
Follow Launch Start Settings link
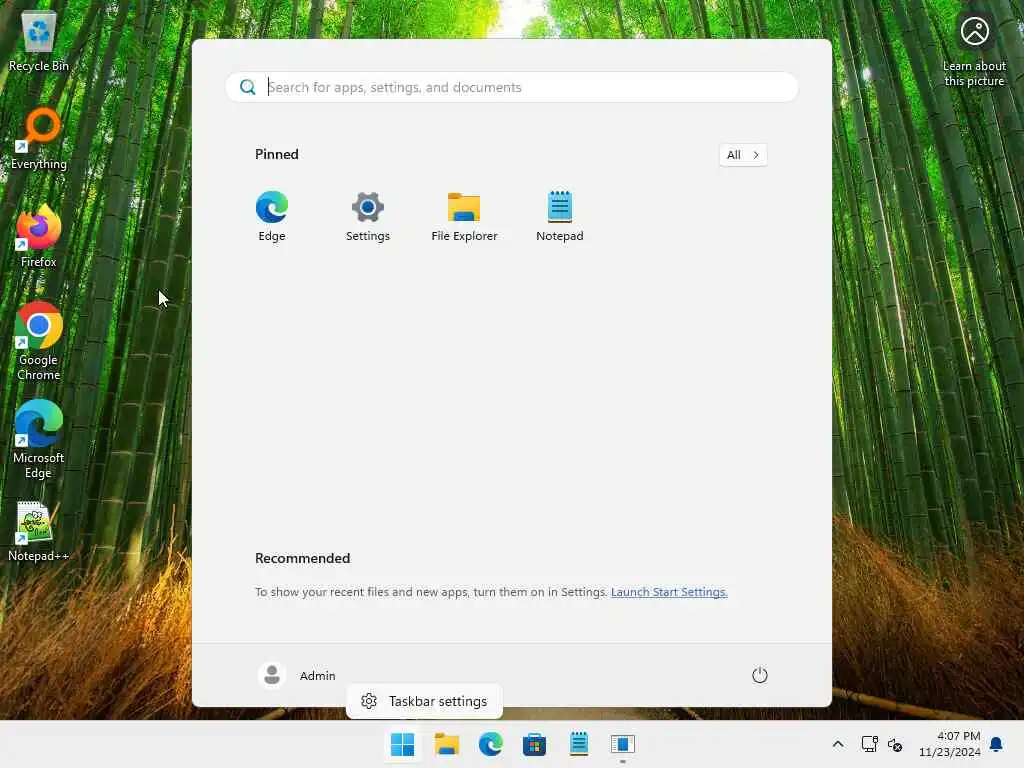click(x=669, y=592)
